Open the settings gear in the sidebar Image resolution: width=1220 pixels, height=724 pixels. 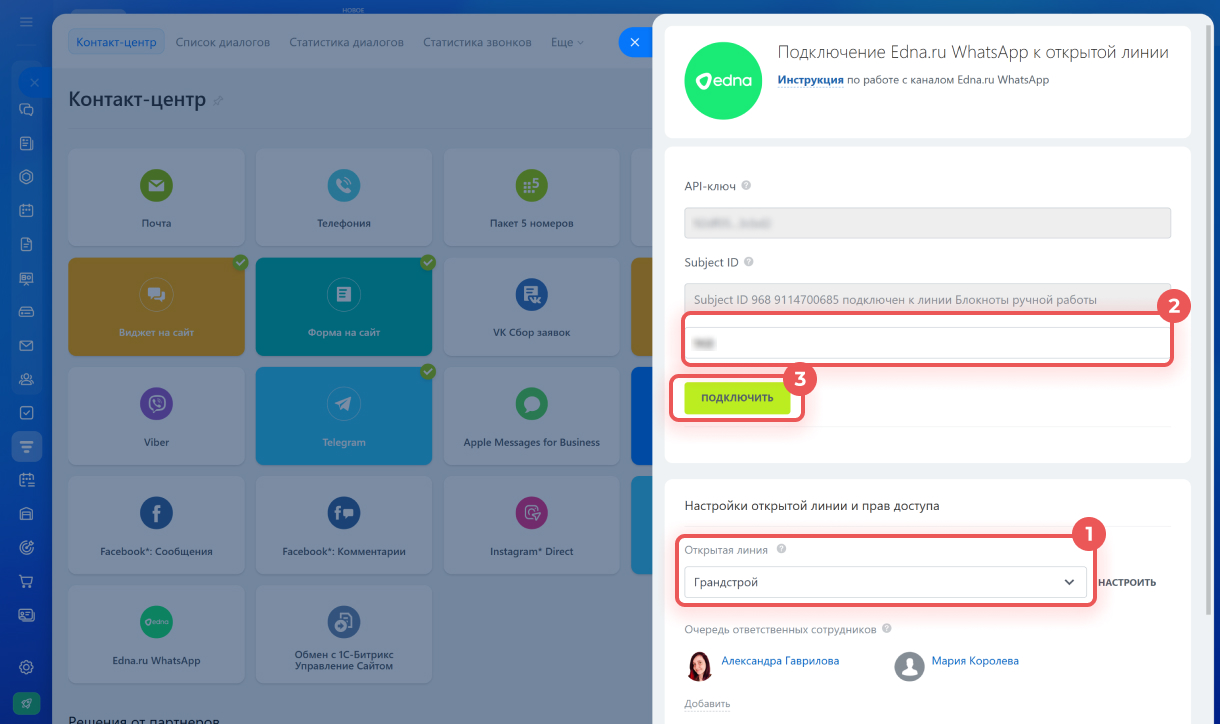click(x=27, y=667)
